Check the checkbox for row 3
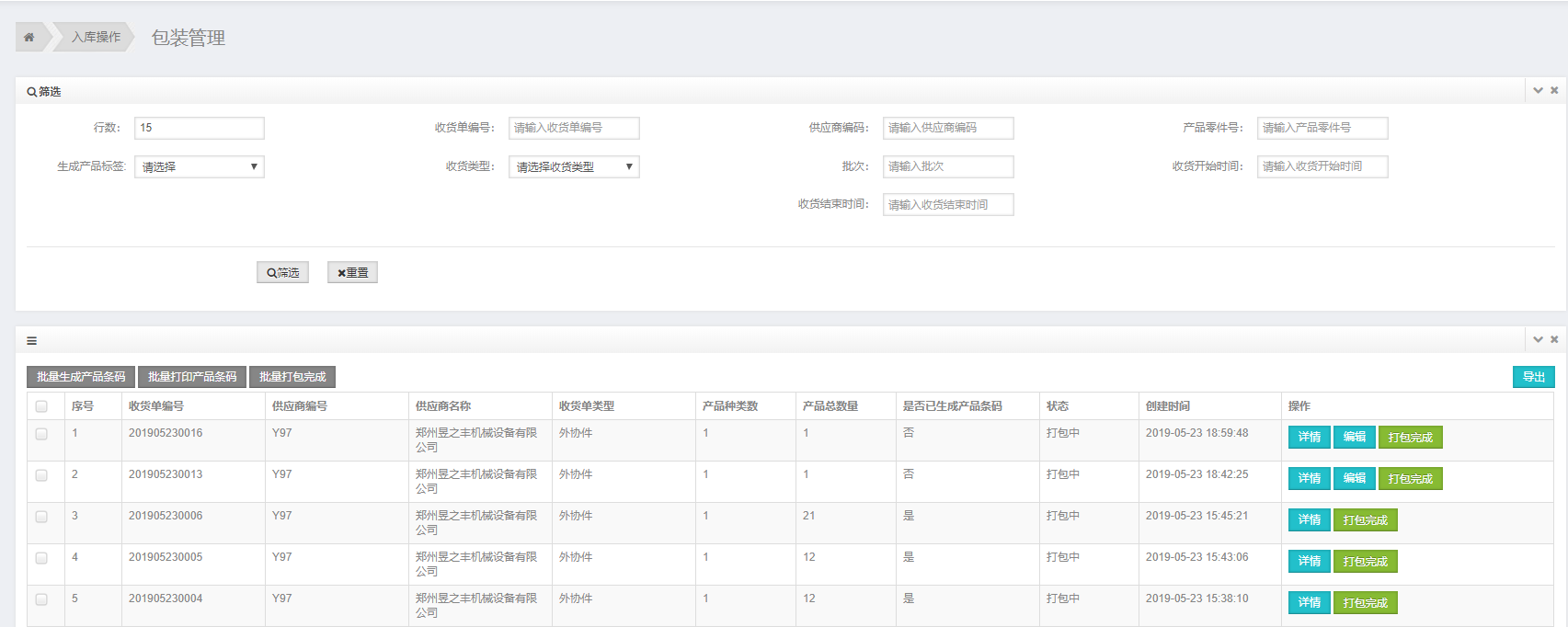The image size is (1568, 627). click(x=41, y=517)
